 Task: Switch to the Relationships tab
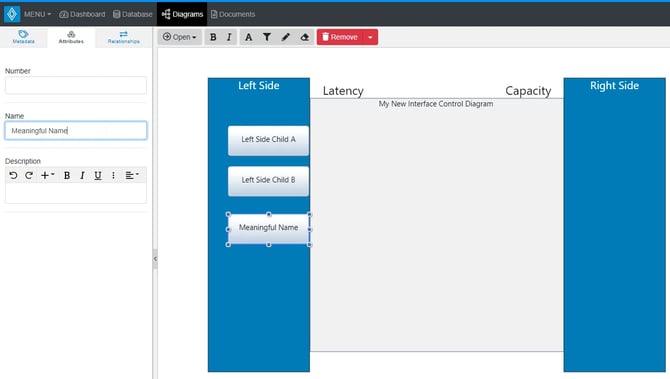[123, 37]
